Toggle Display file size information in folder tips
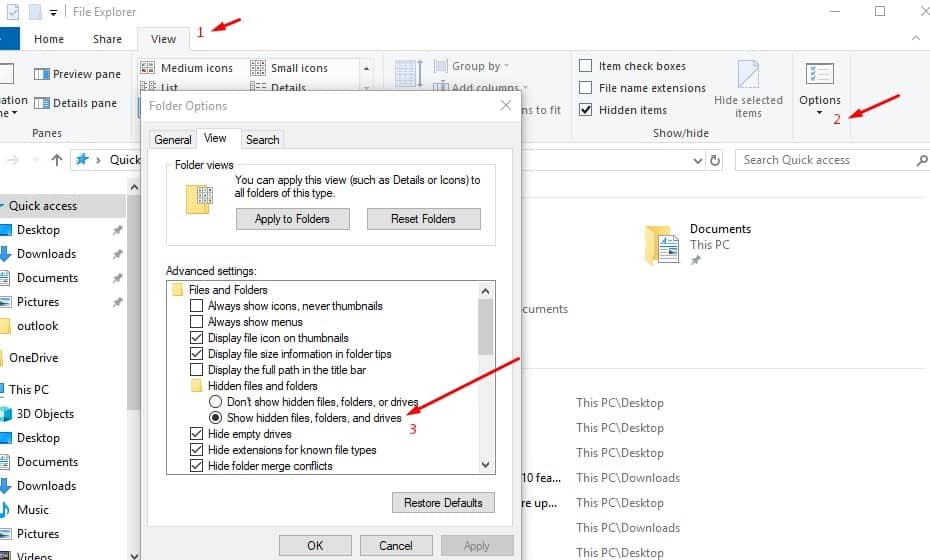Image resolution: width=930 pixels, height=560 pixels. [196, 354]
